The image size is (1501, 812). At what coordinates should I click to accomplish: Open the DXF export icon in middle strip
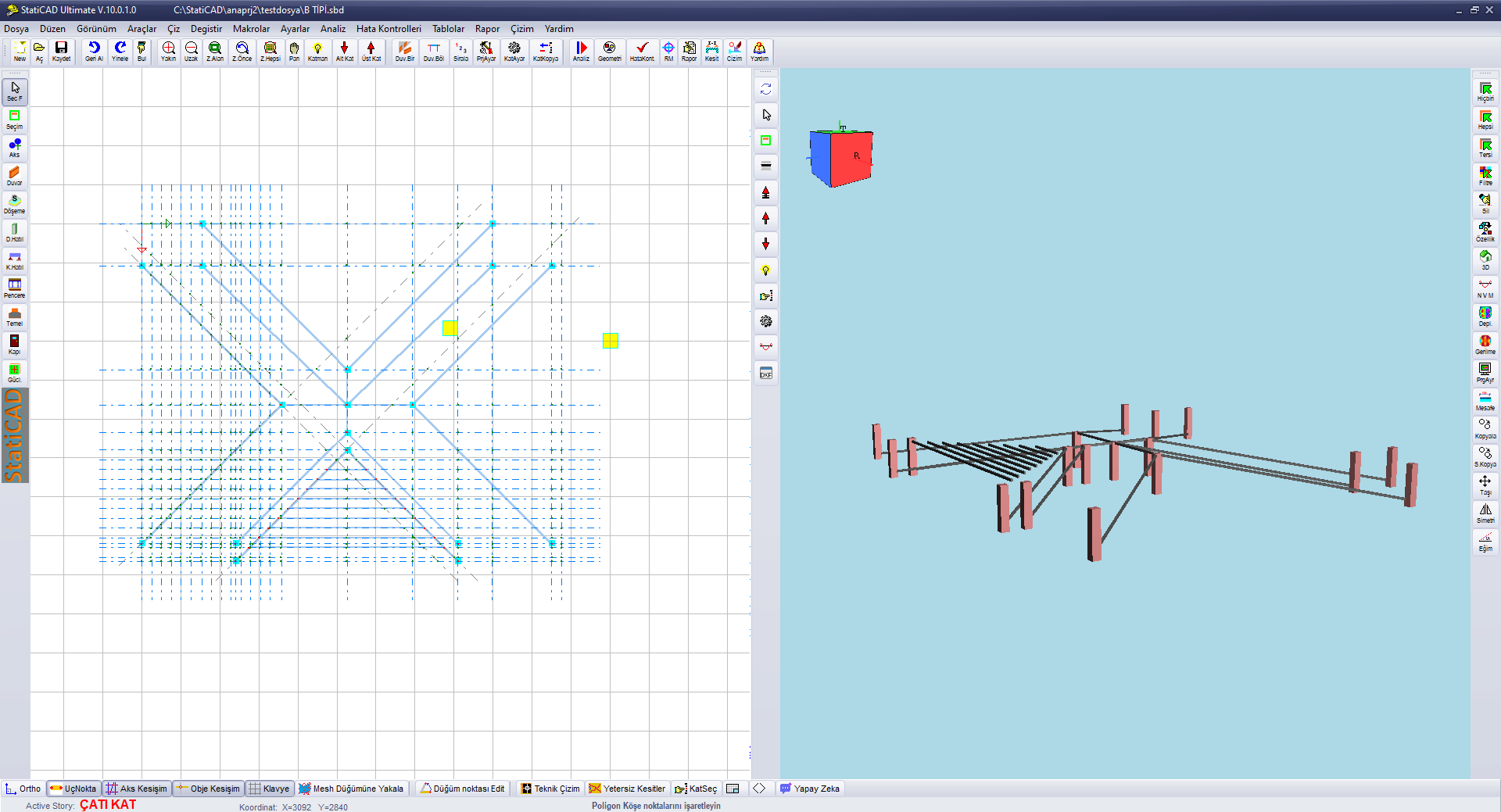pyautogui.click(x=766, y=374)
